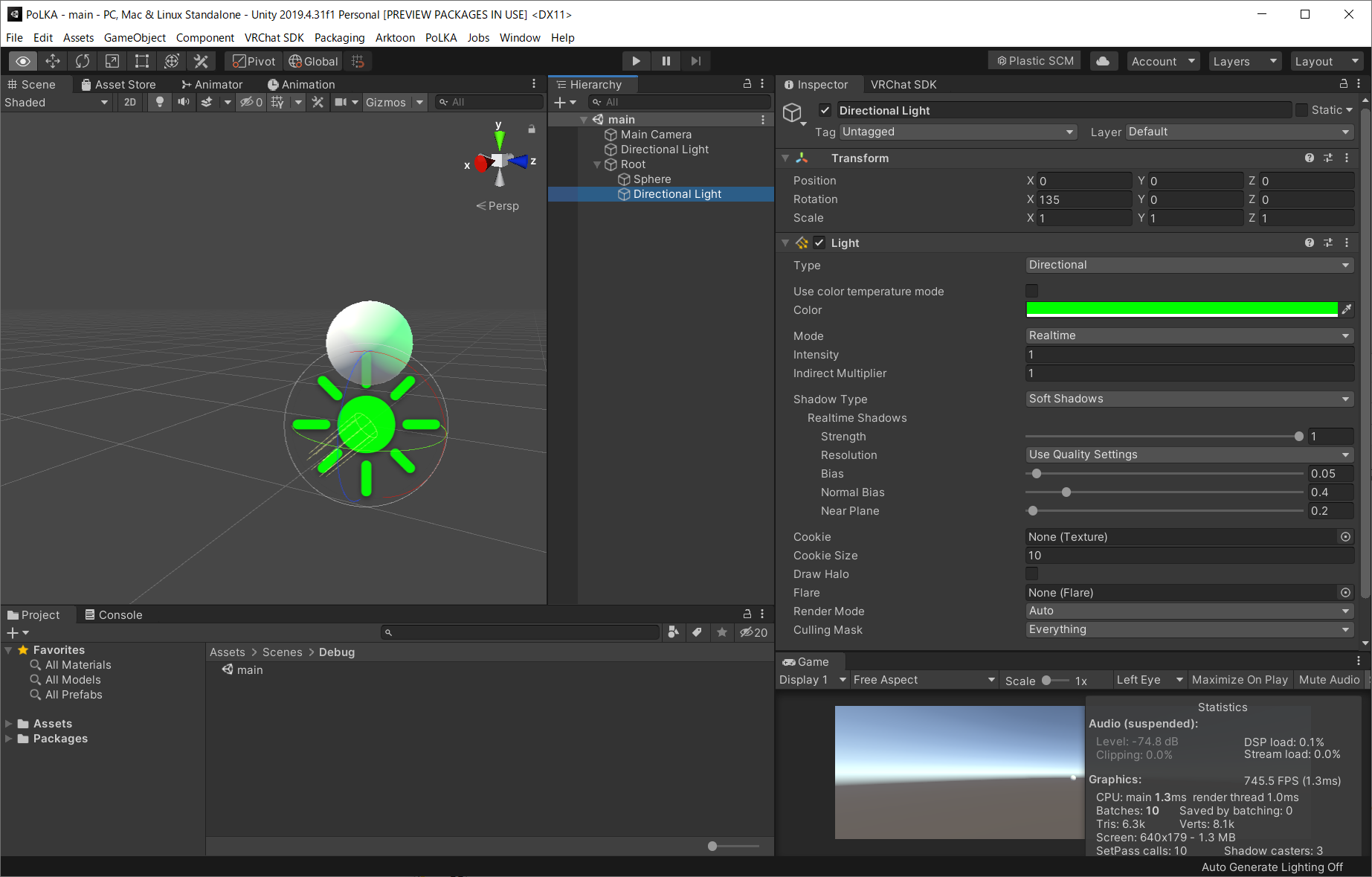This screenshot has height=877, width=1372.
Task: Open Transform component presets icon
Action: [1328, 158]
